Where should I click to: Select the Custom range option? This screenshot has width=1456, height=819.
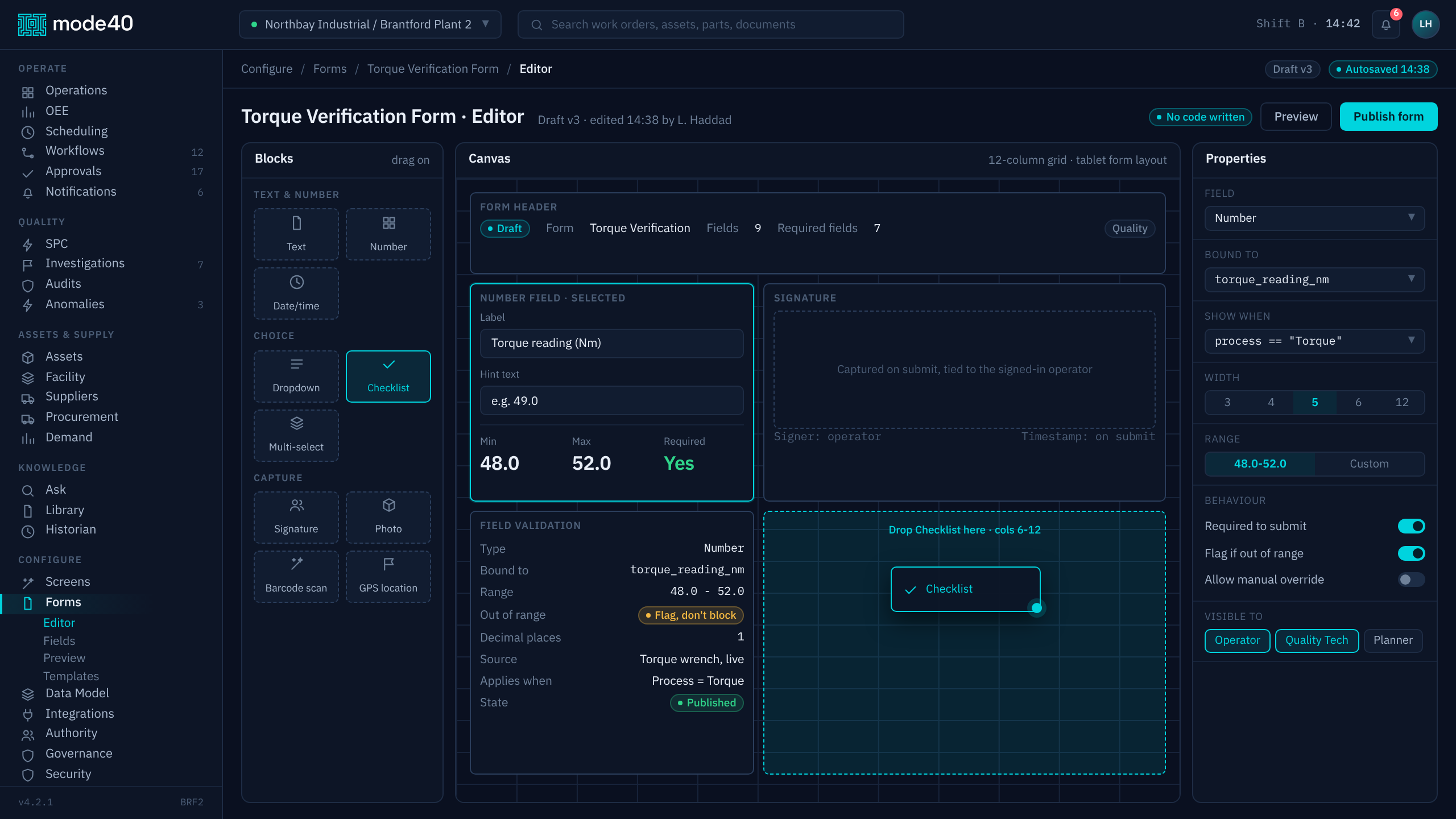[1369, 464]
